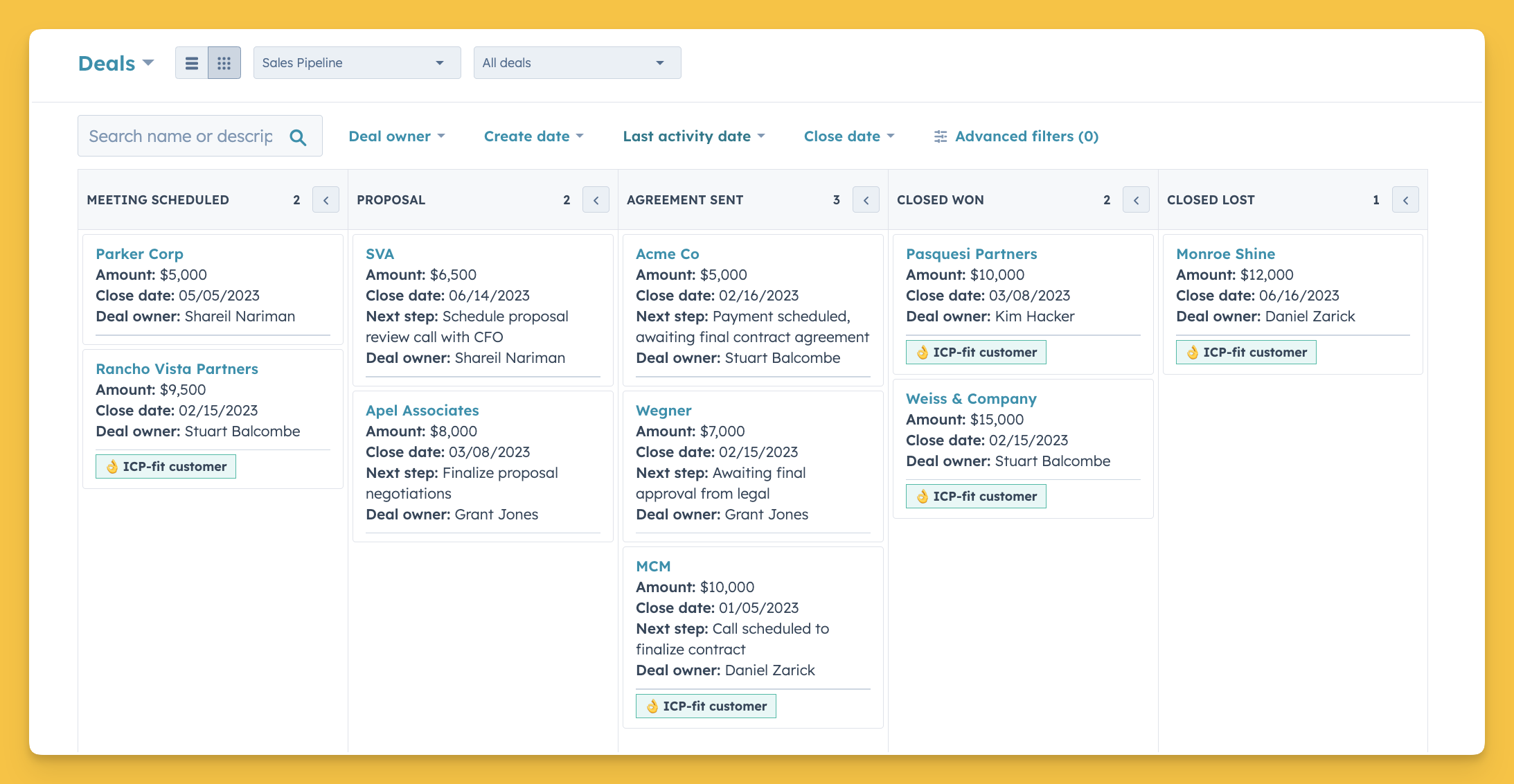
Task: Open the All deals dropdown
Action: [x=577, y=62]
